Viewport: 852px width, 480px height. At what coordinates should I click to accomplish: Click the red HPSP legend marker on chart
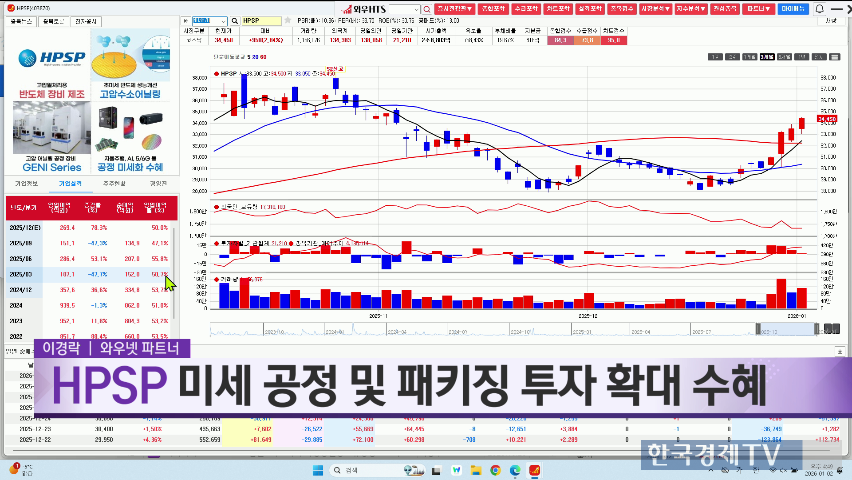[x=219, y=74]
